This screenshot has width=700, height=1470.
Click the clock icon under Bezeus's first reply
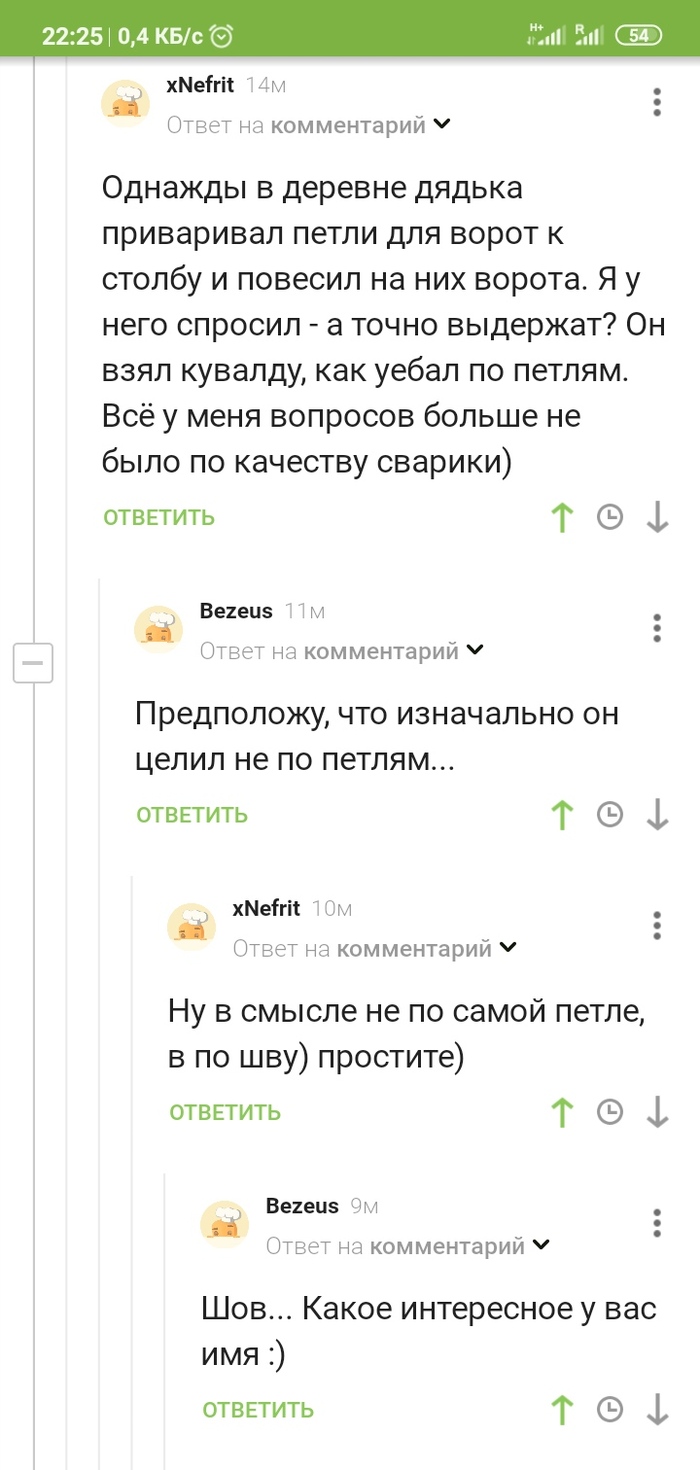tap(610, 814)
